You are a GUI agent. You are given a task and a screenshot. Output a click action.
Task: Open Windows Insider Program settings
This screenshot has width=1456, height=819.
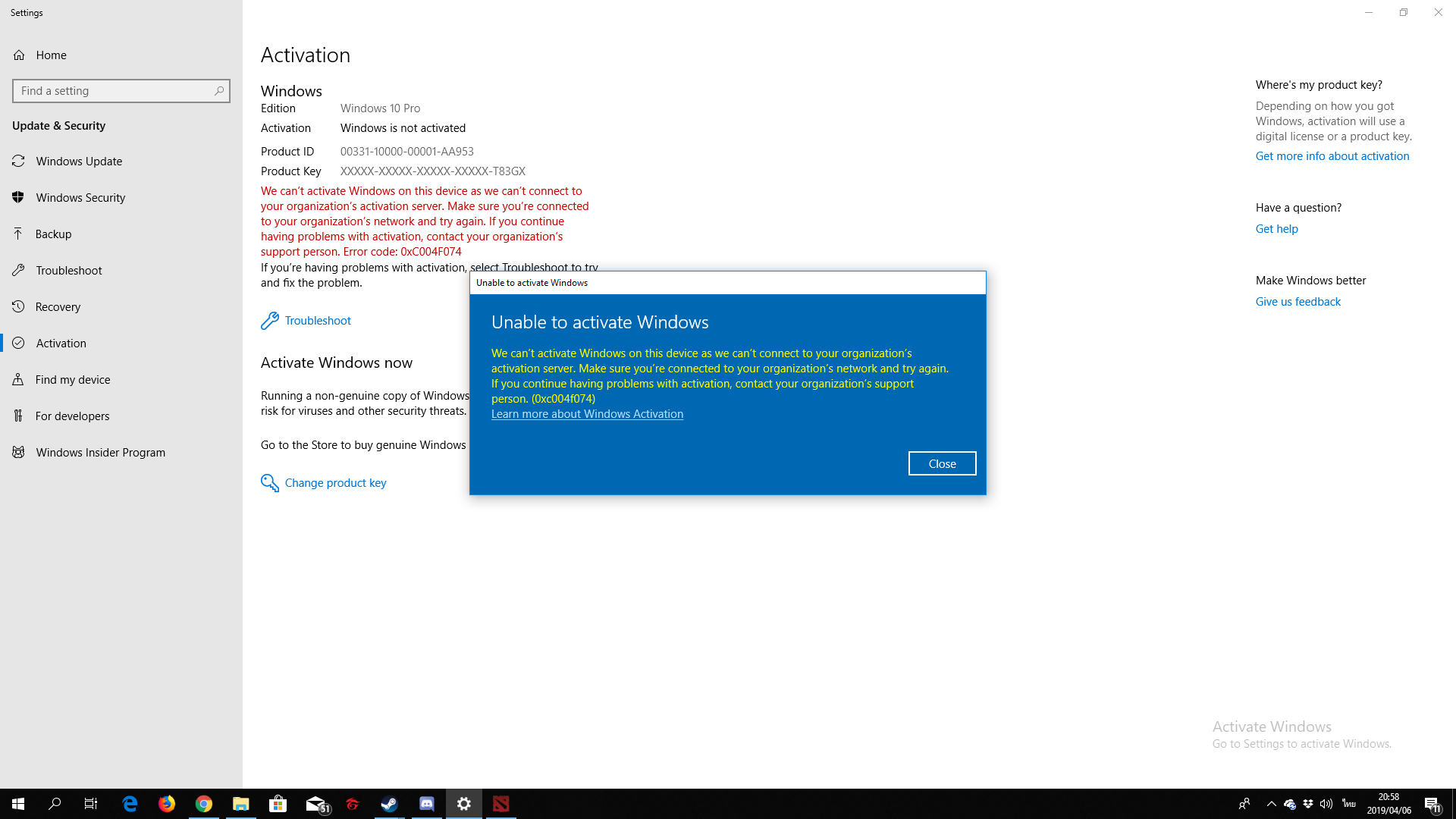[x=121, y=452]
